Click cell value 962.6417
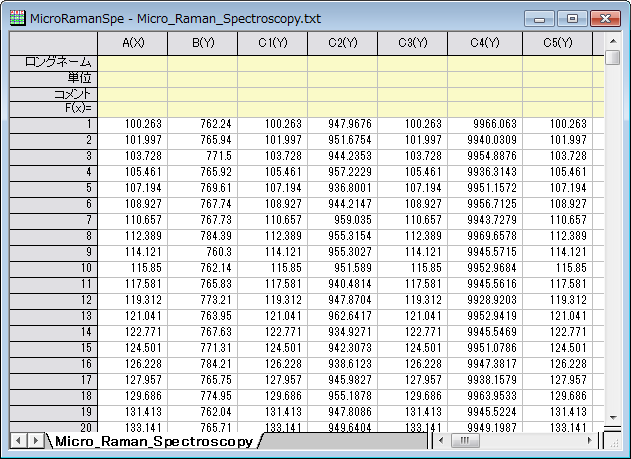This screenshot has width=631, height=459. coord(343,316)
